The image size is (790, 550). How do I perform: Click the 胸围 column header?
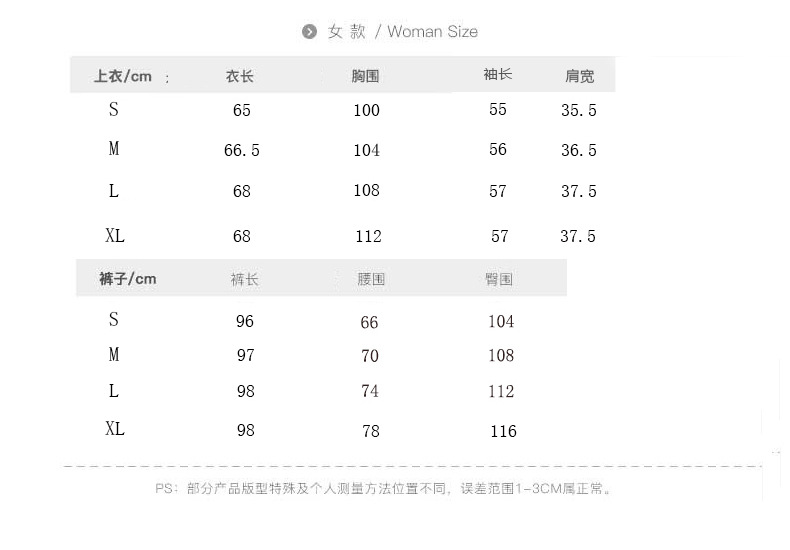click(x=366, y=76)
